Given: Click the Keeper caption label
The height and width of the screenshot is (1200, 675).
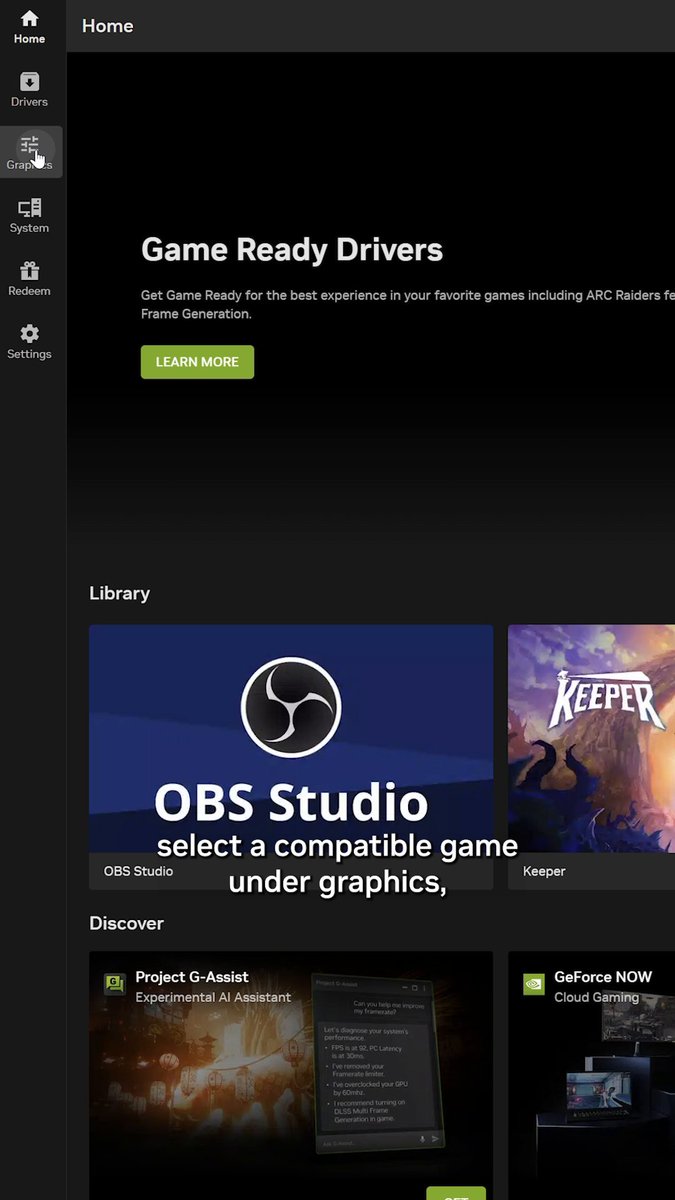Looking at the screenshot, I should coord(544,871).
